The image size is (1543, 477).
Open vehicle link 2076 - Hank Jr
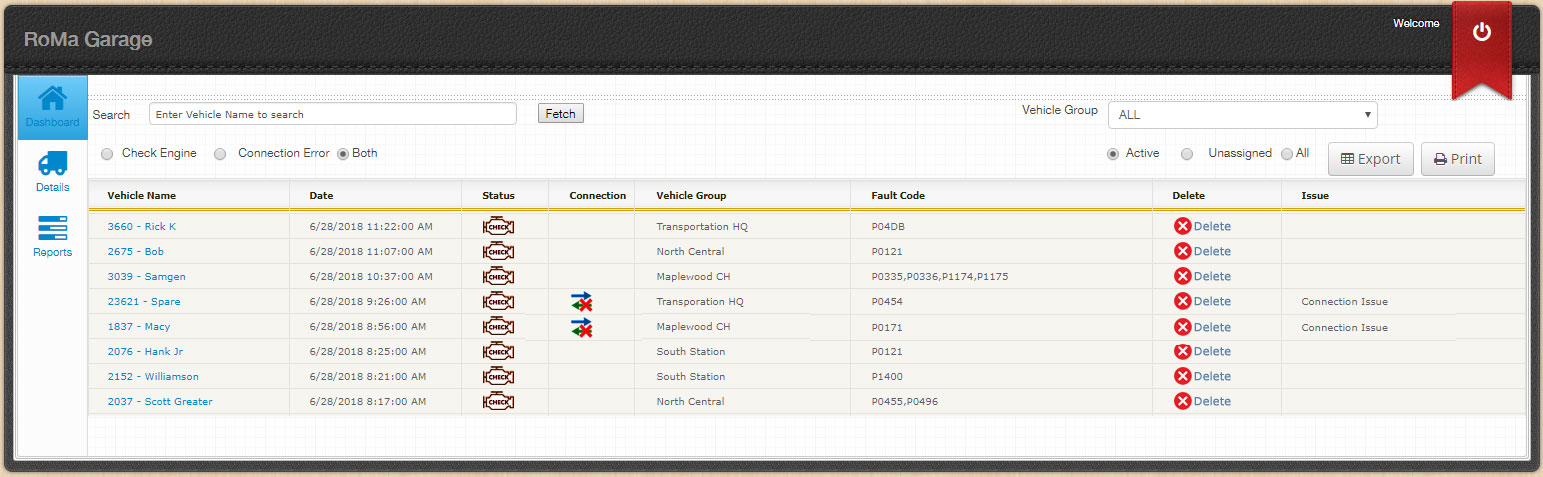(x=145, y=351)
